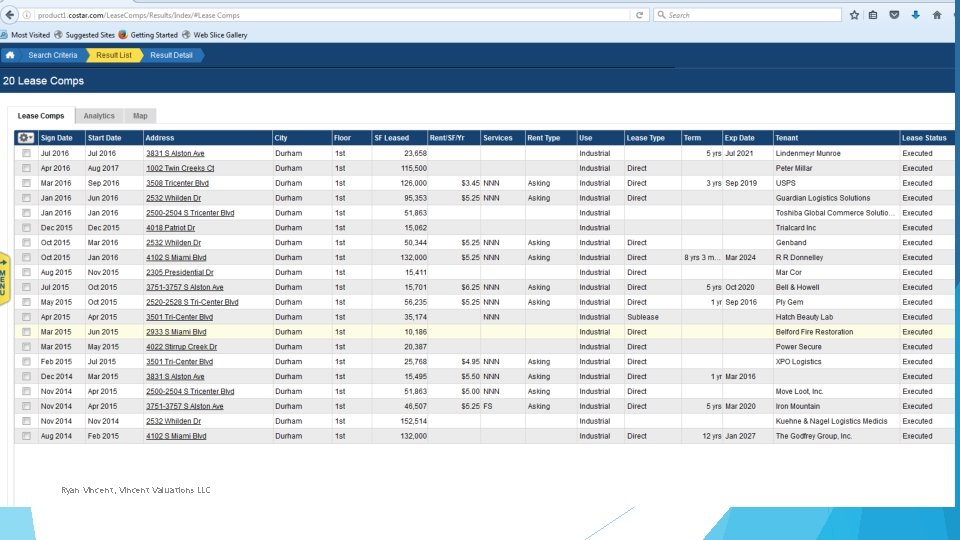
Task: Open the bookmarks list icon
Action: 873,15
